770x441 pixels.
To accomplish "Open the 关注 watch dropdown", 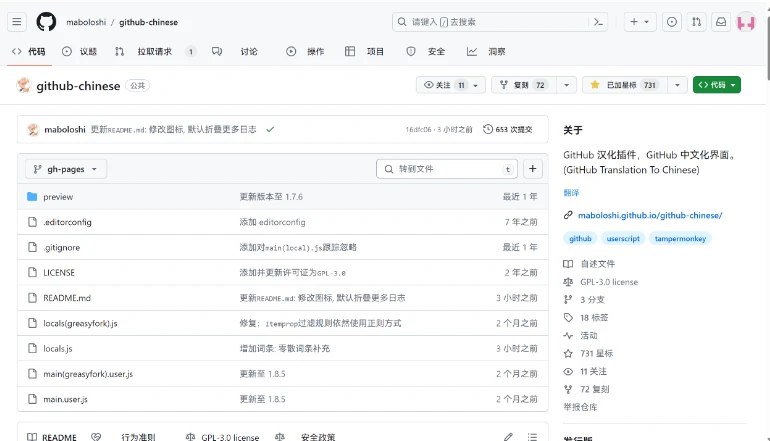I will coord(451,85).
